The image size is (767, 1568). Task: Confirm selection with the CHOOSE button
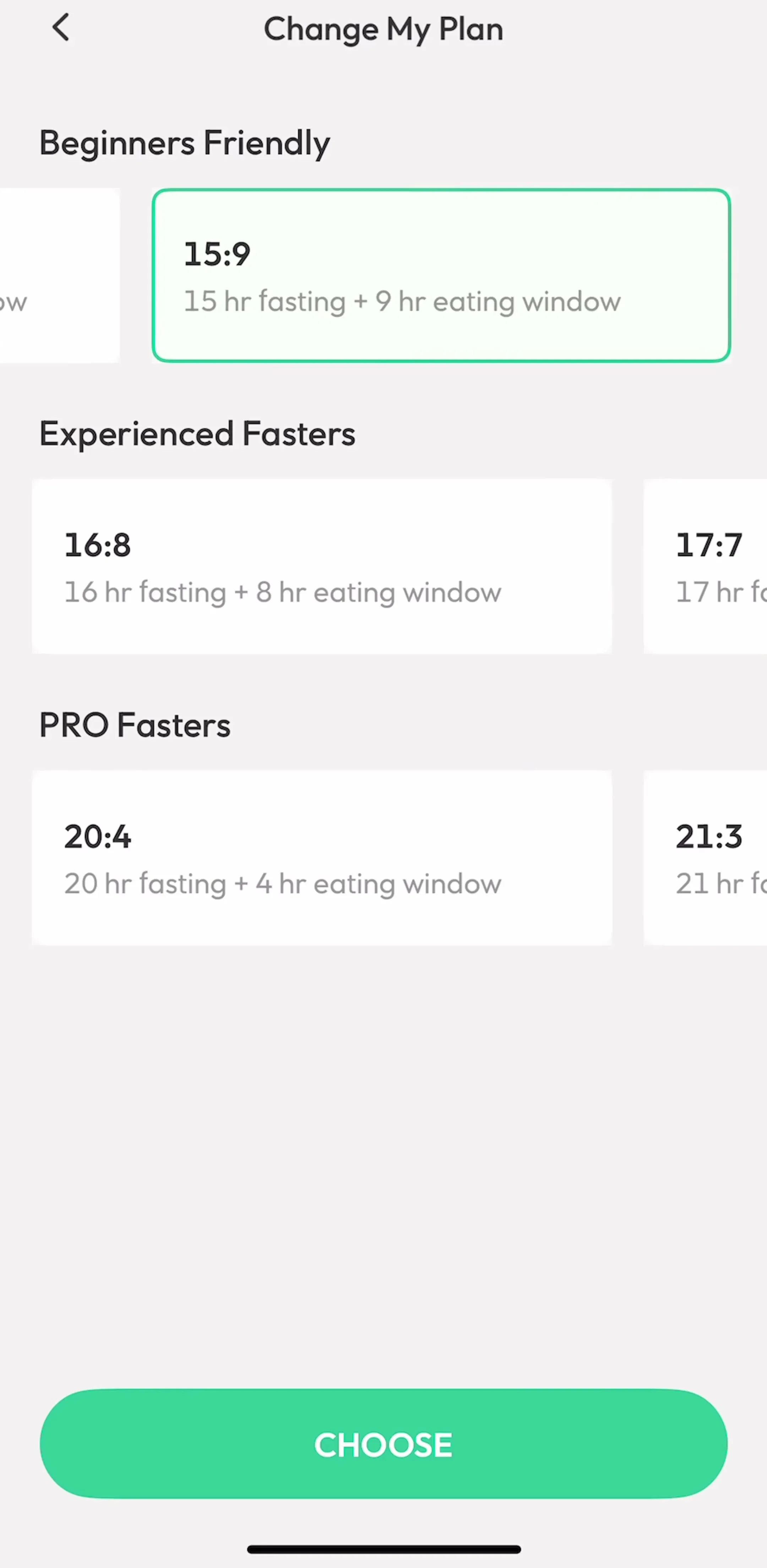click(x=383, y=1444)
